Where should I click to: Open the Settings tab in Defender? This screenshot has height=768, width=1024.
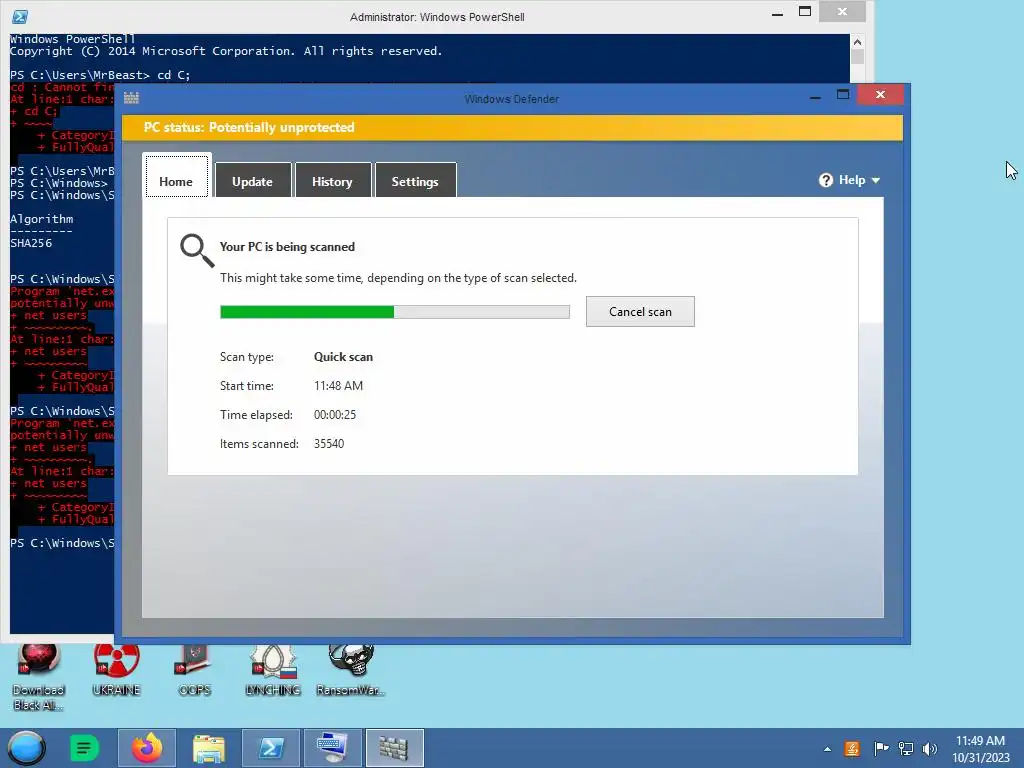coord(415,181)
